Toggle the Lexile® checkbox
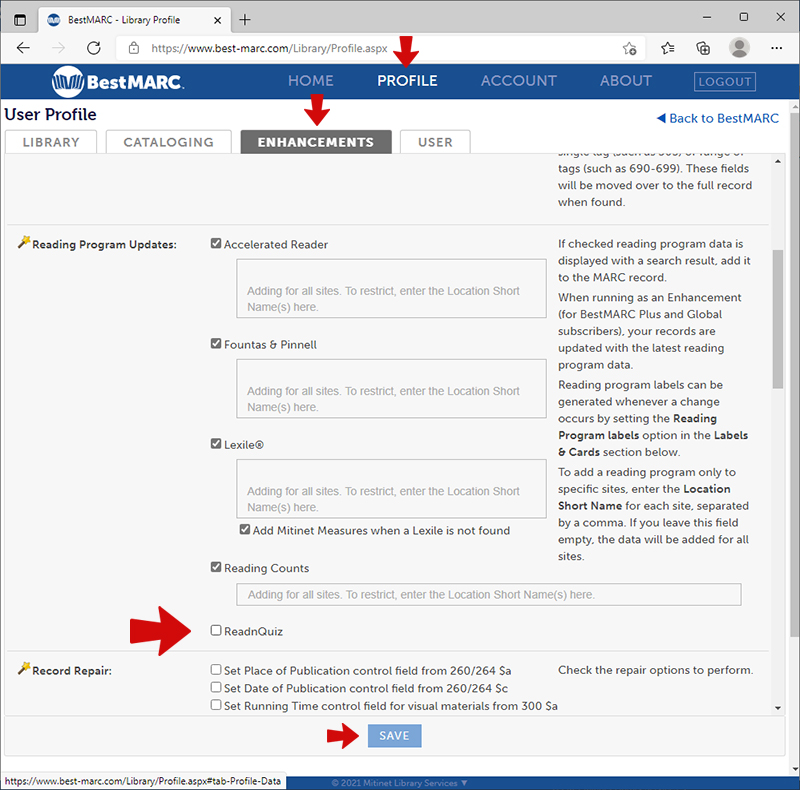800x790 pixels. pos(216,443)
